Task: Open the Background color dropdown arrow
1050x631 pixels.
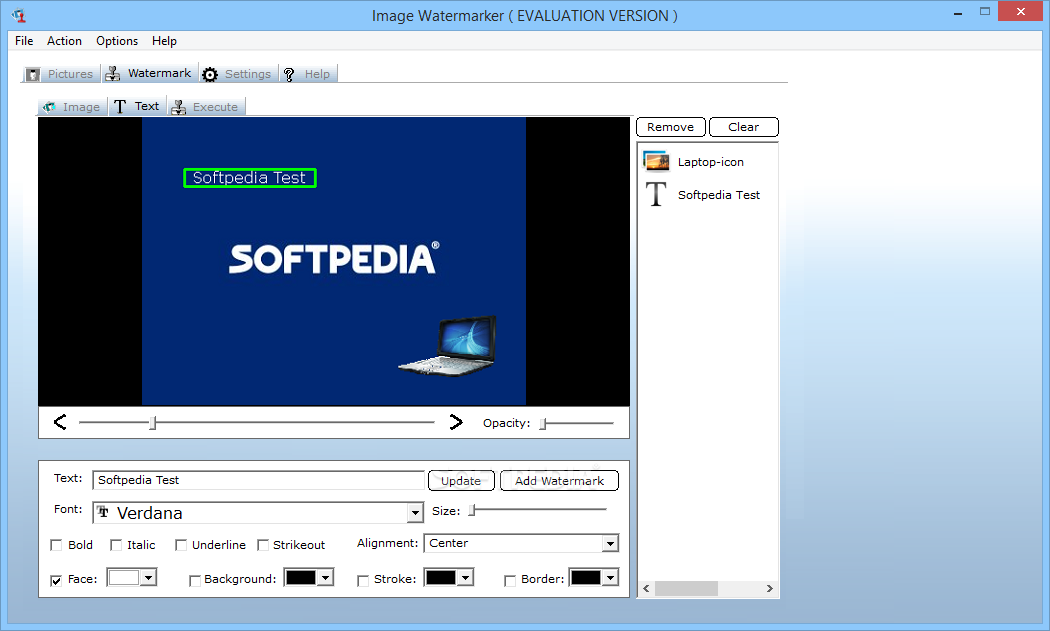Action: click(x=325, y=577)
